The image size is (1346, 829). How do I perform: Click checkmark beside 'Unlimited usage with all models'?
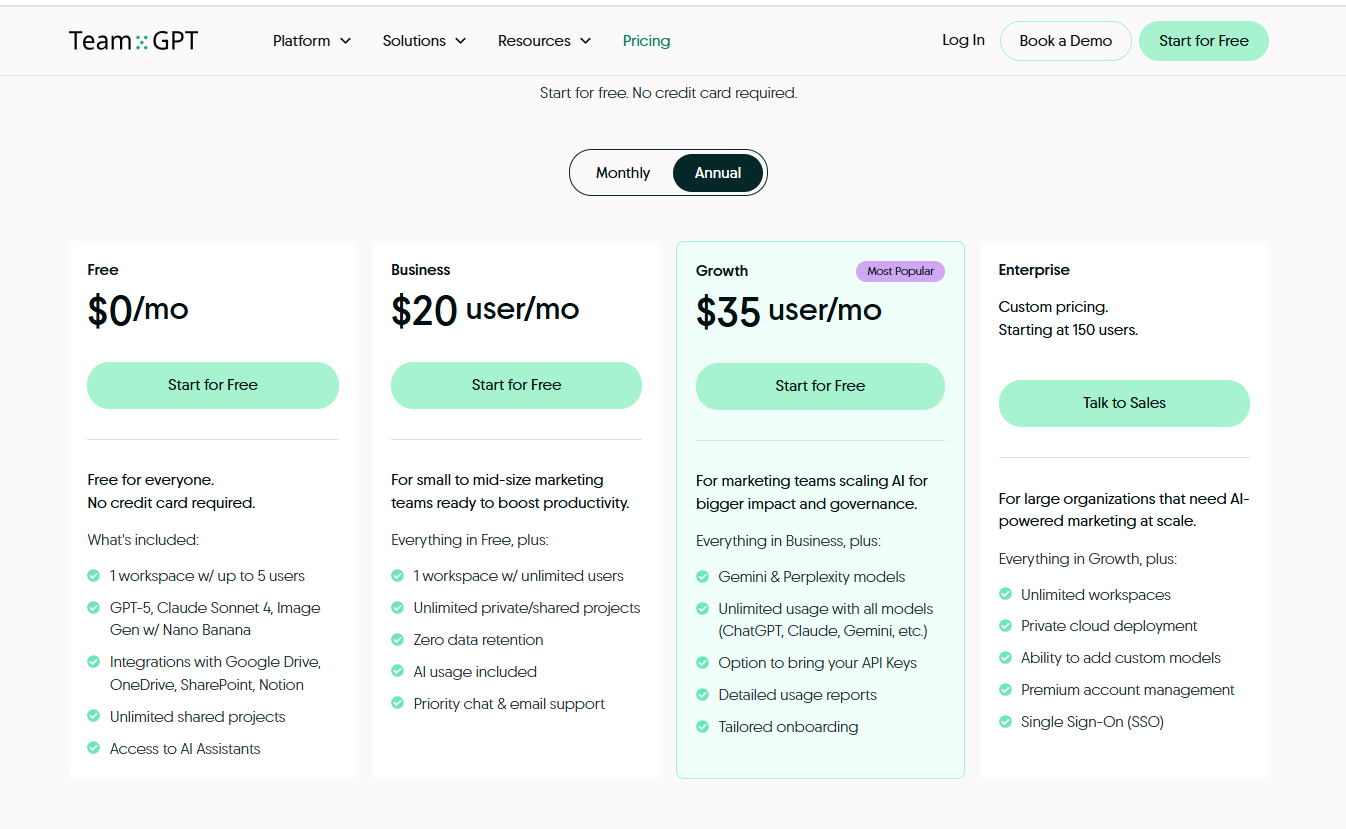click(702, 609)
